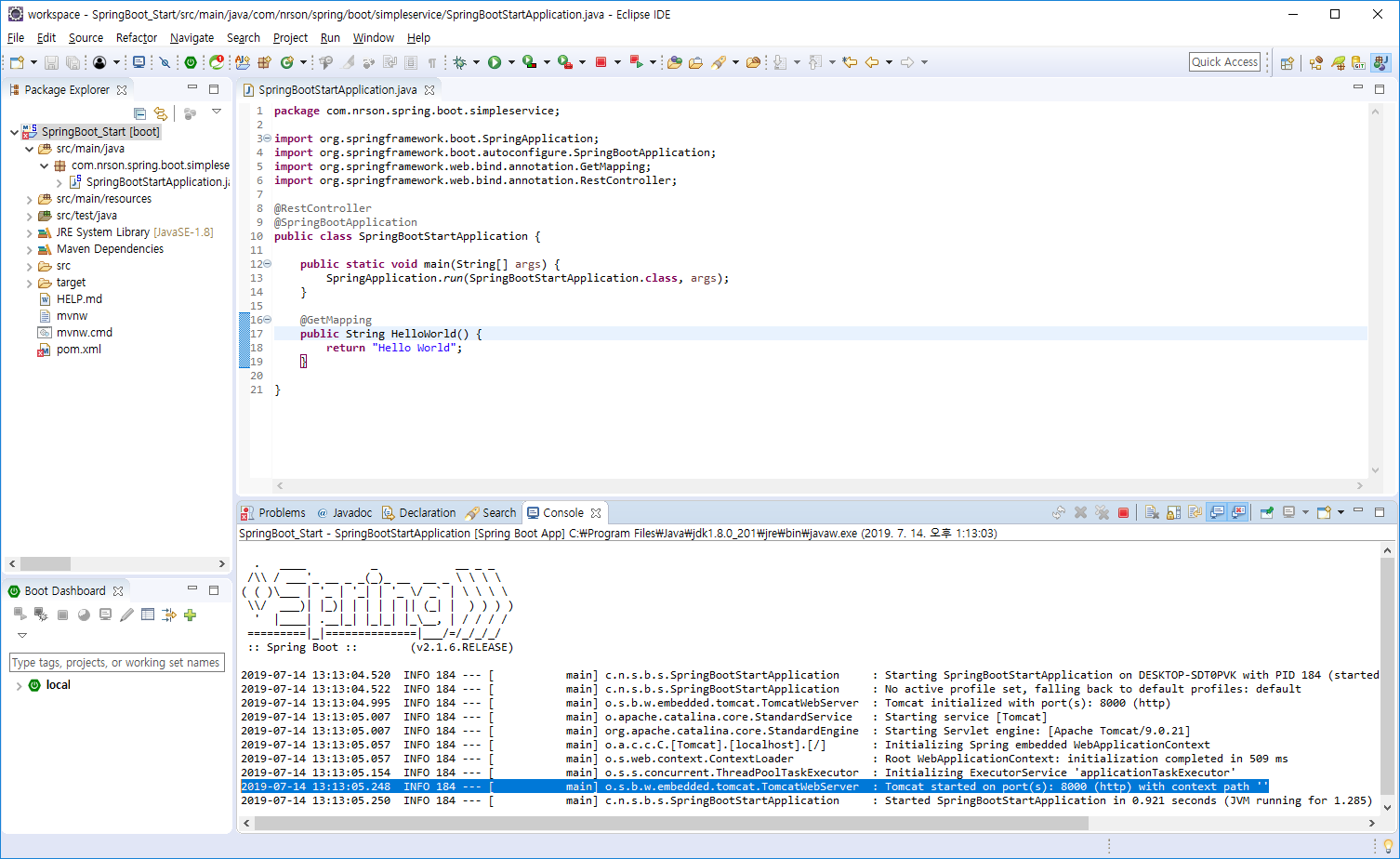
Task: Click the Remove All Terminated Launches icon
Action: pyautogui.click(x=1102, y=512)
